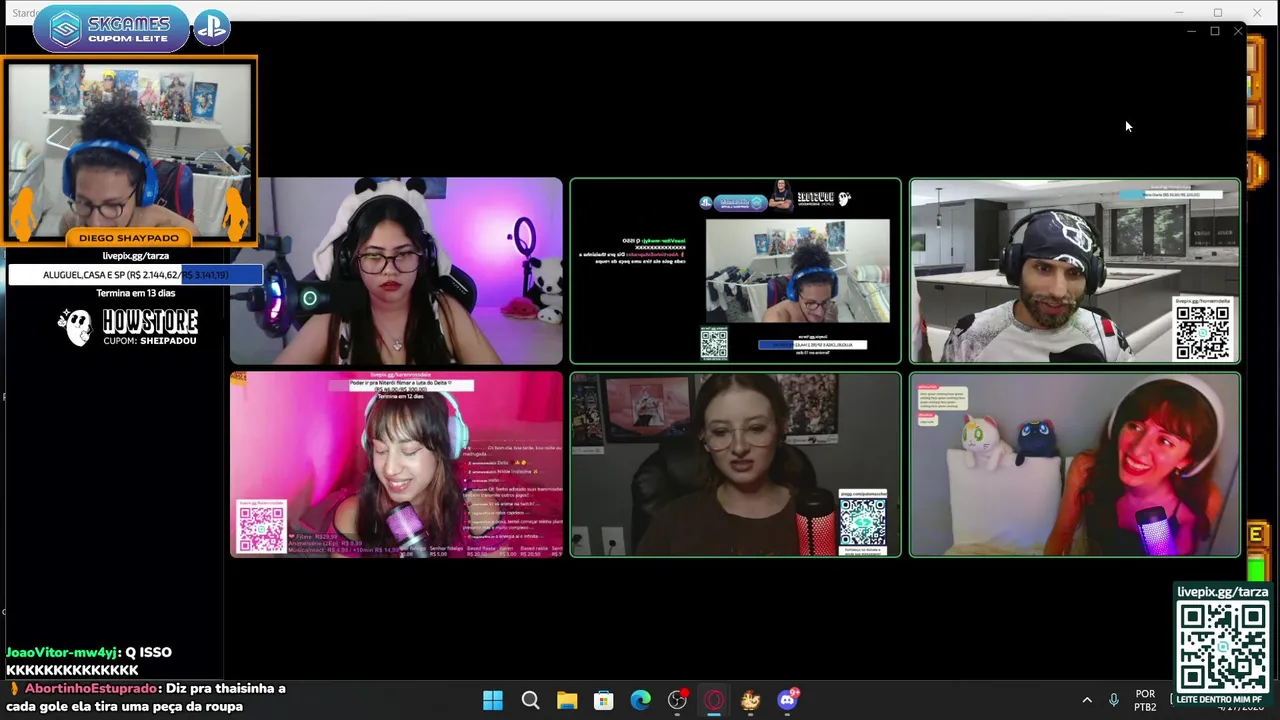
Task: Select the mirrored screen-share video tile
Action: point(735,271)
